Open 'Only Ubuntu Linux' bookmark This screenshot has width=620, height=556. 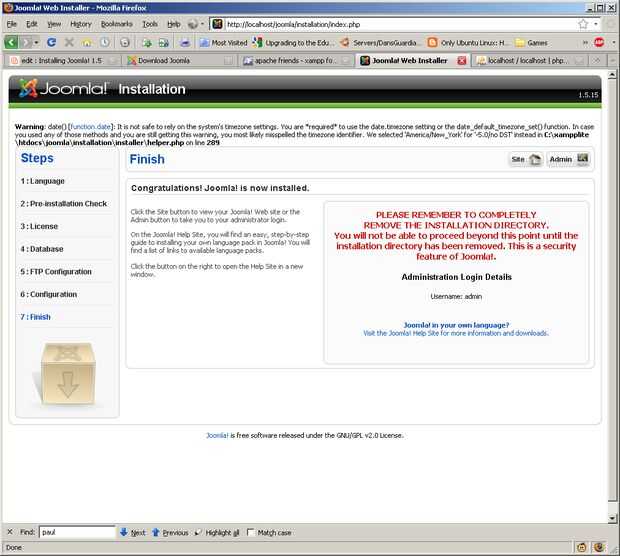click(x=468, y=43)
